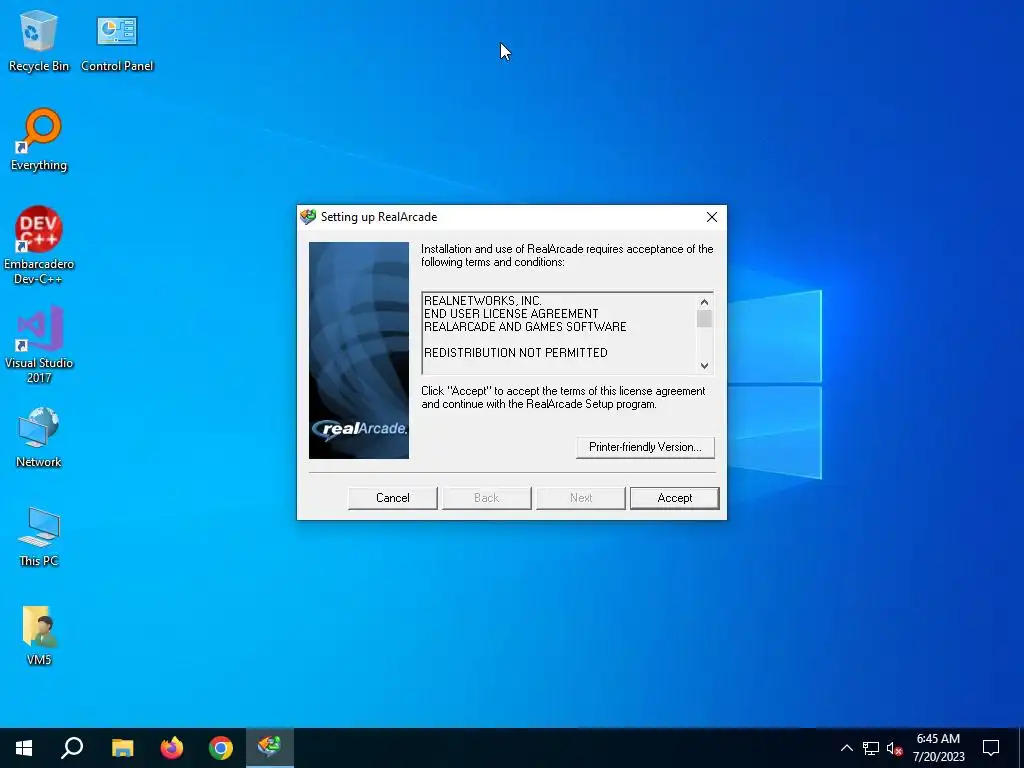Click the RealArcade icon in the dialog title bar
This screenshot has width=1024, height=768.
click(308, 217)
